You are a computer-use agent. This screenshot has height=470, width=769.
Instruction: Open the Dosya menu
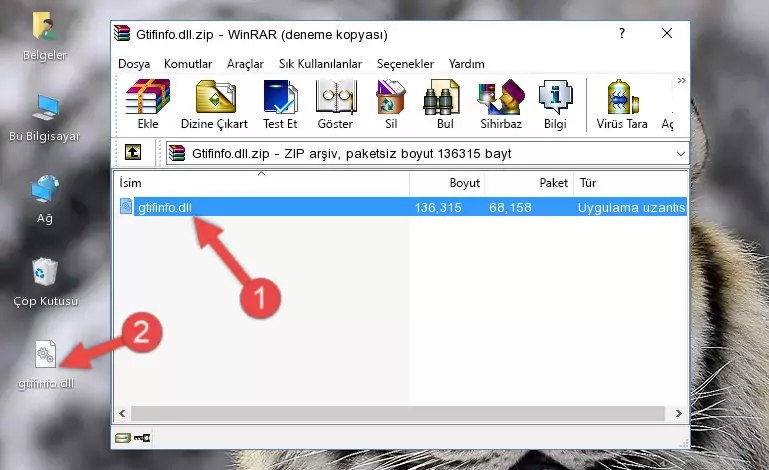(134, 64)
